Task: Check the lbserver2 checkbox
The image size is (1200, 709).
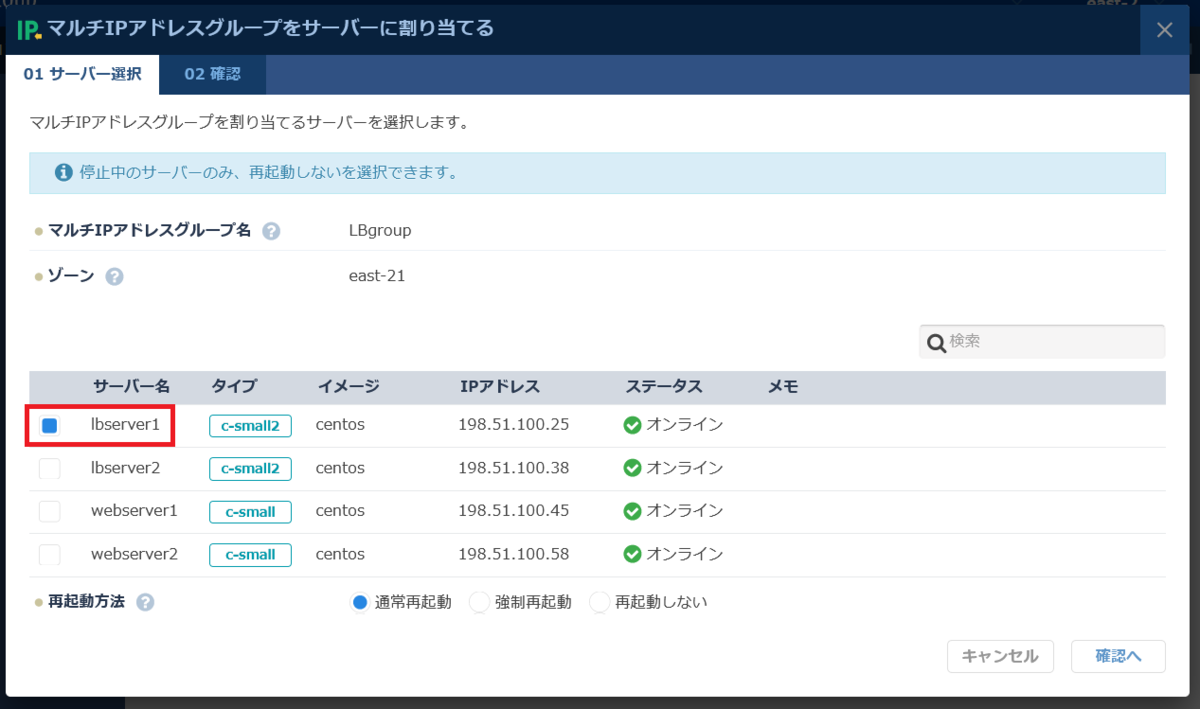Action: (49, 468)
